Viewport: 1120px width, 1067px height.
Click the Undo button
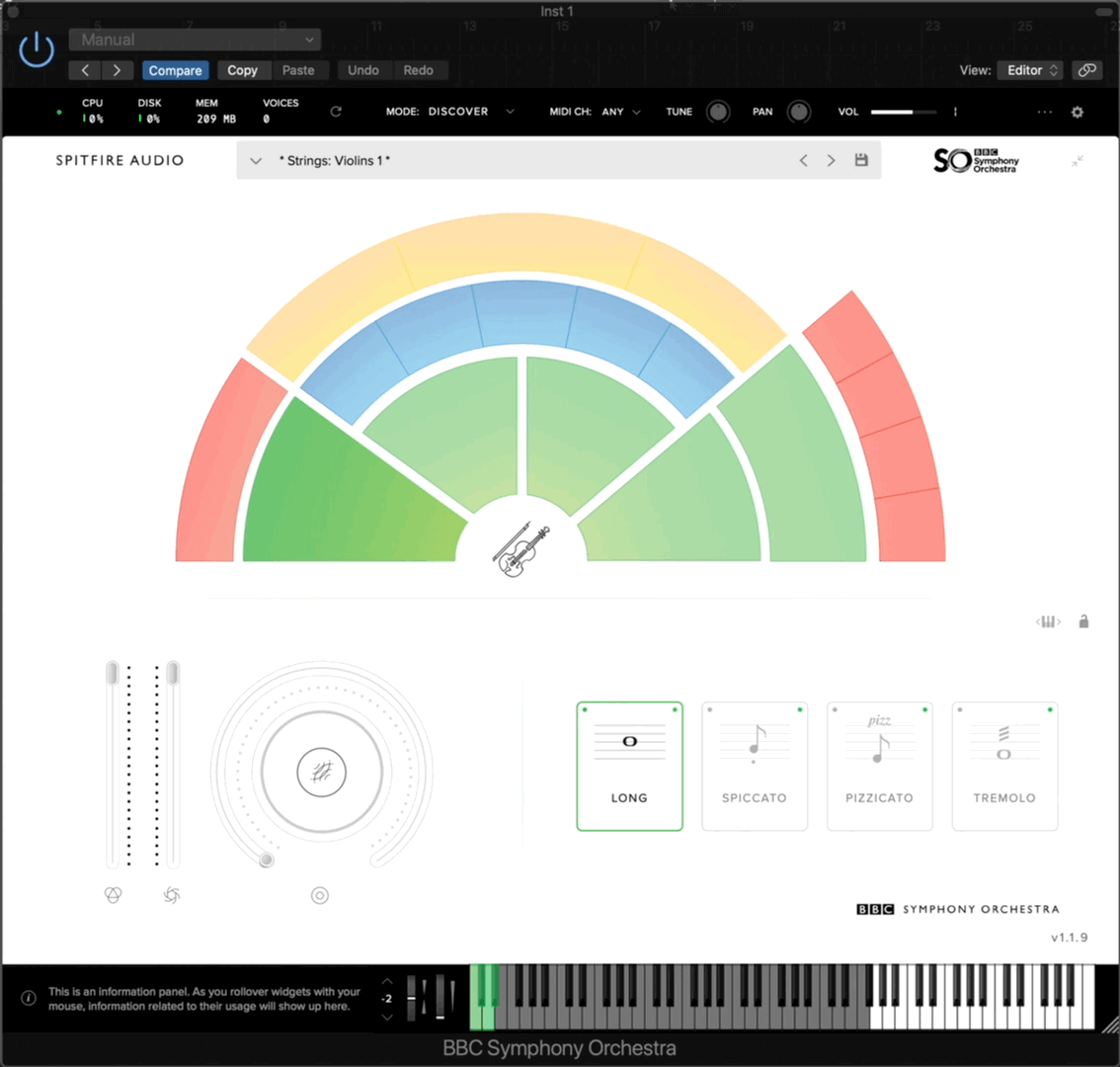click(x=362, y=70)
